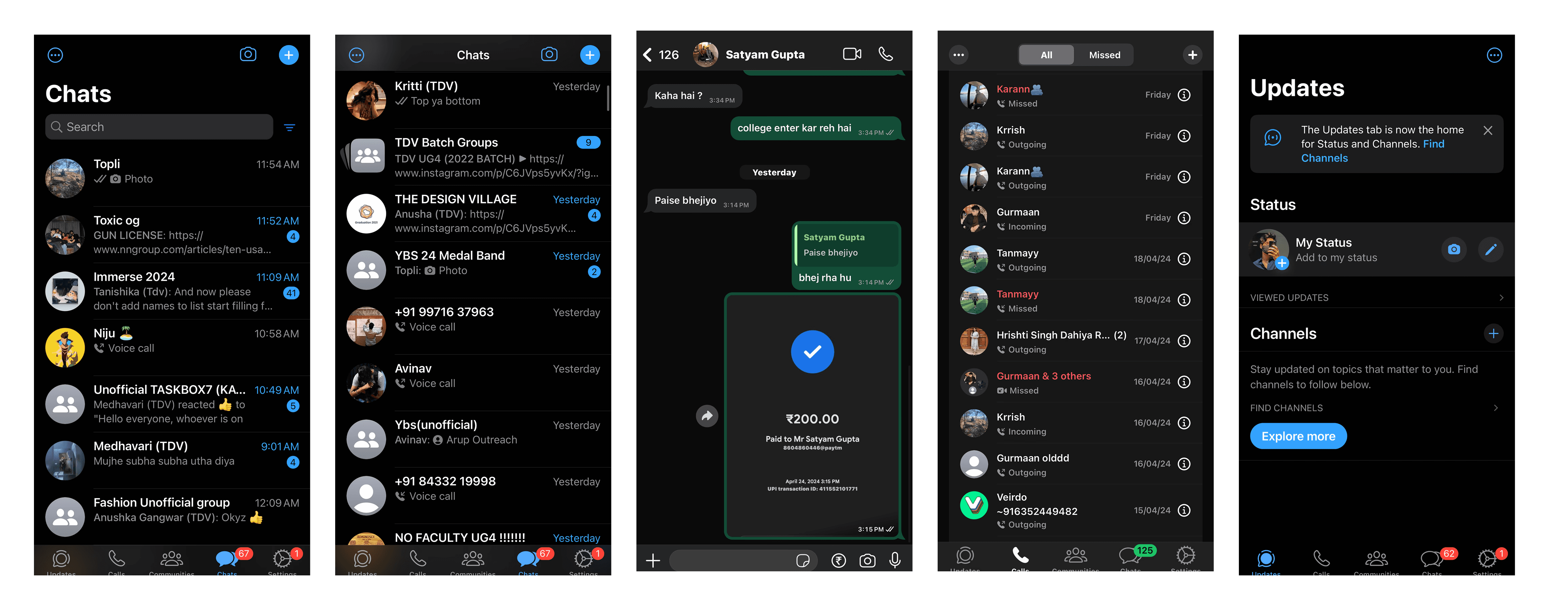Viewport: 1568px width, 607px height.
Task: Forward the ₹200 payment receipt message
Action: click(x=707, y=416)
